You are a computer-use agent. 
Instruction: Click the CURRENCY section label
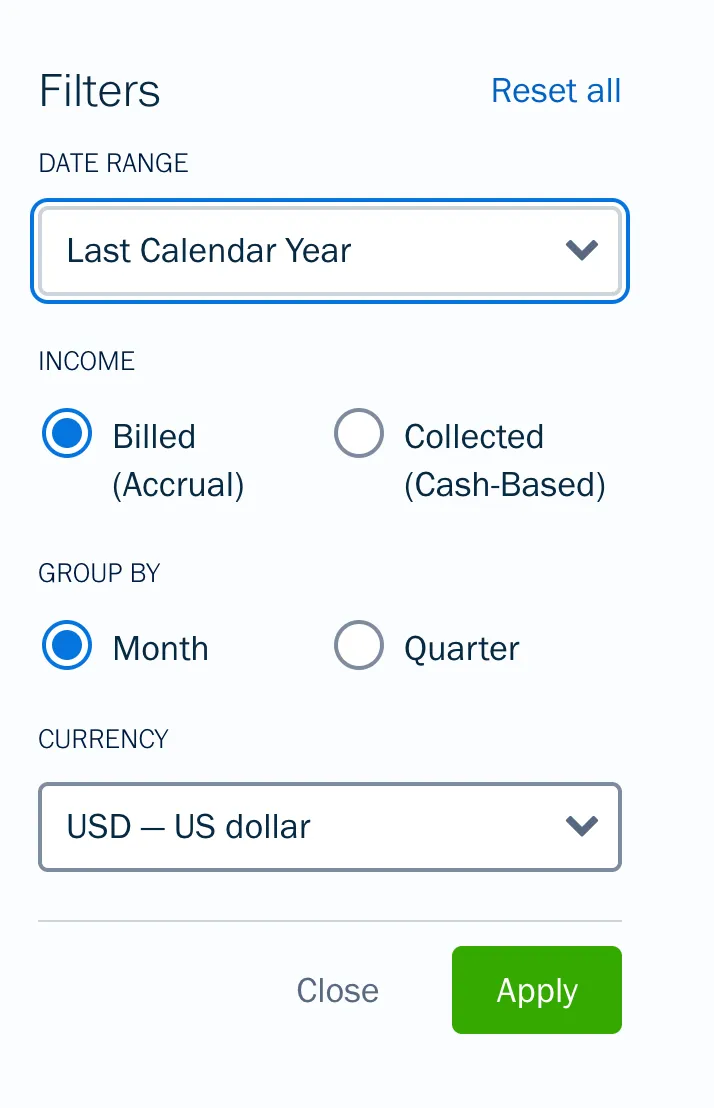point(103,739)
